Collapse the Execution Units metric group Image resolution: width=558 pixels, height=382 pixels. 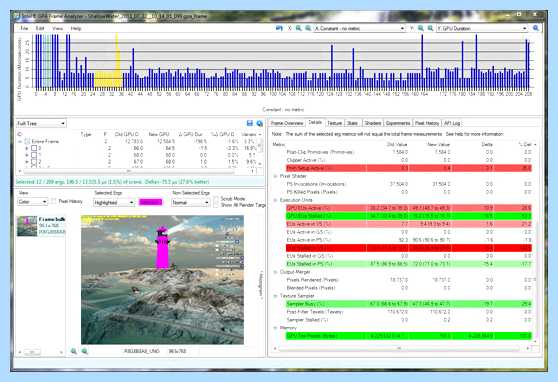coord(275,200)
